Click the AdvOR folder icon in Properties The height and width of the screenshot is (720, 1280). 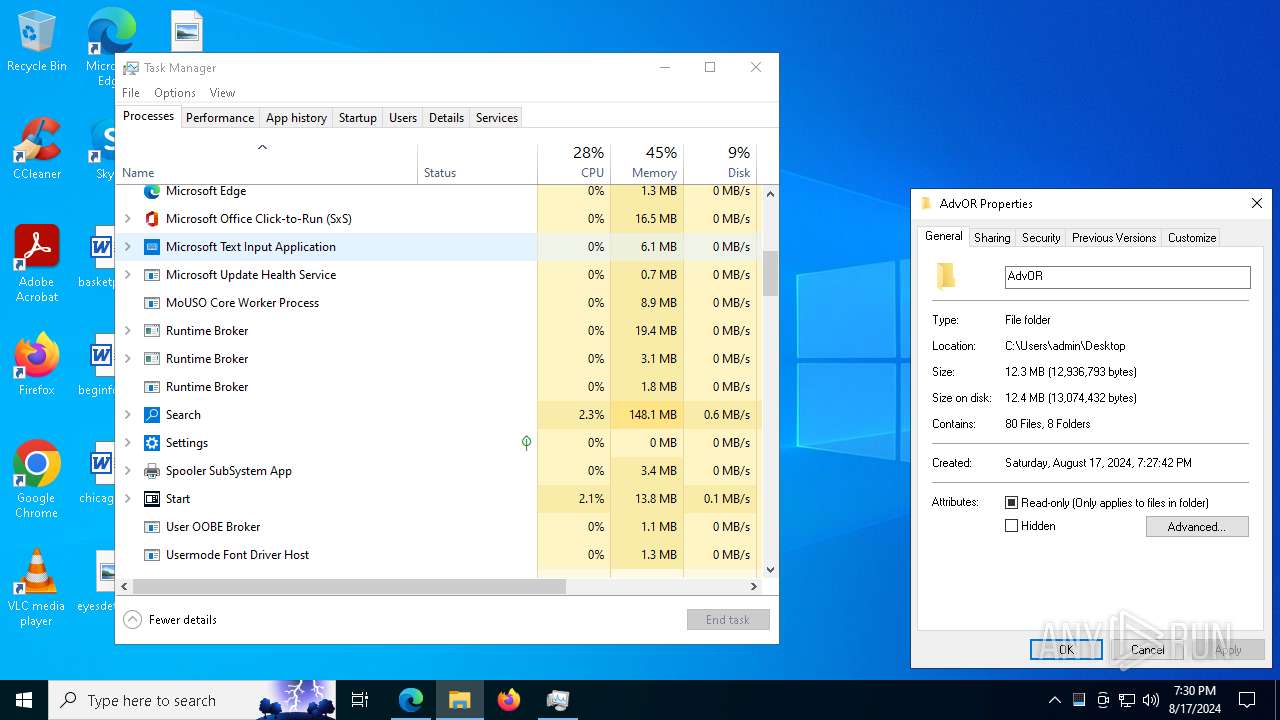tap(946, 276)
